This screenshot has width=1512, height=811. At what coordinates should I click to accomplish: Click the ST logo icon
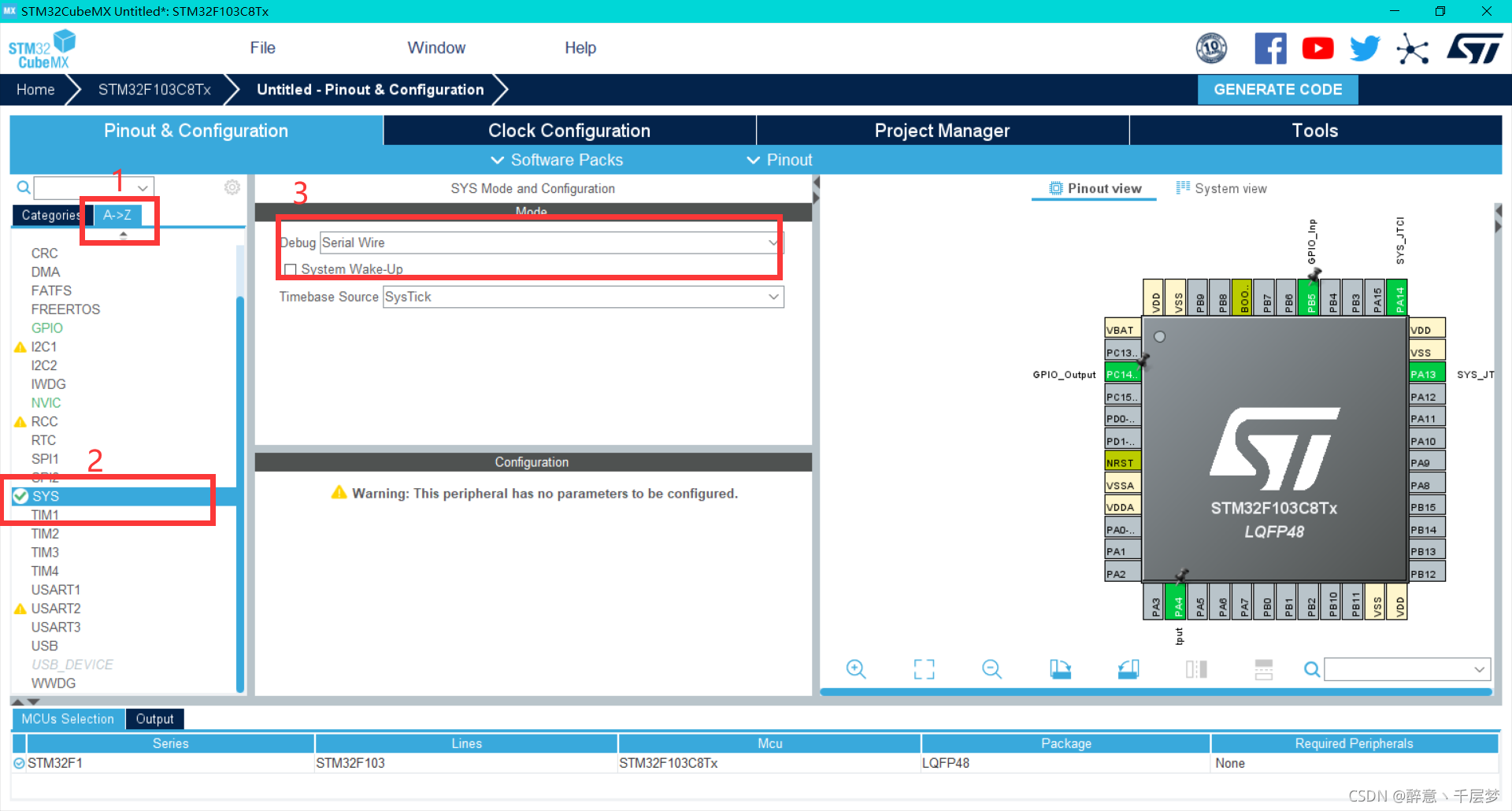click(1474, 49)
